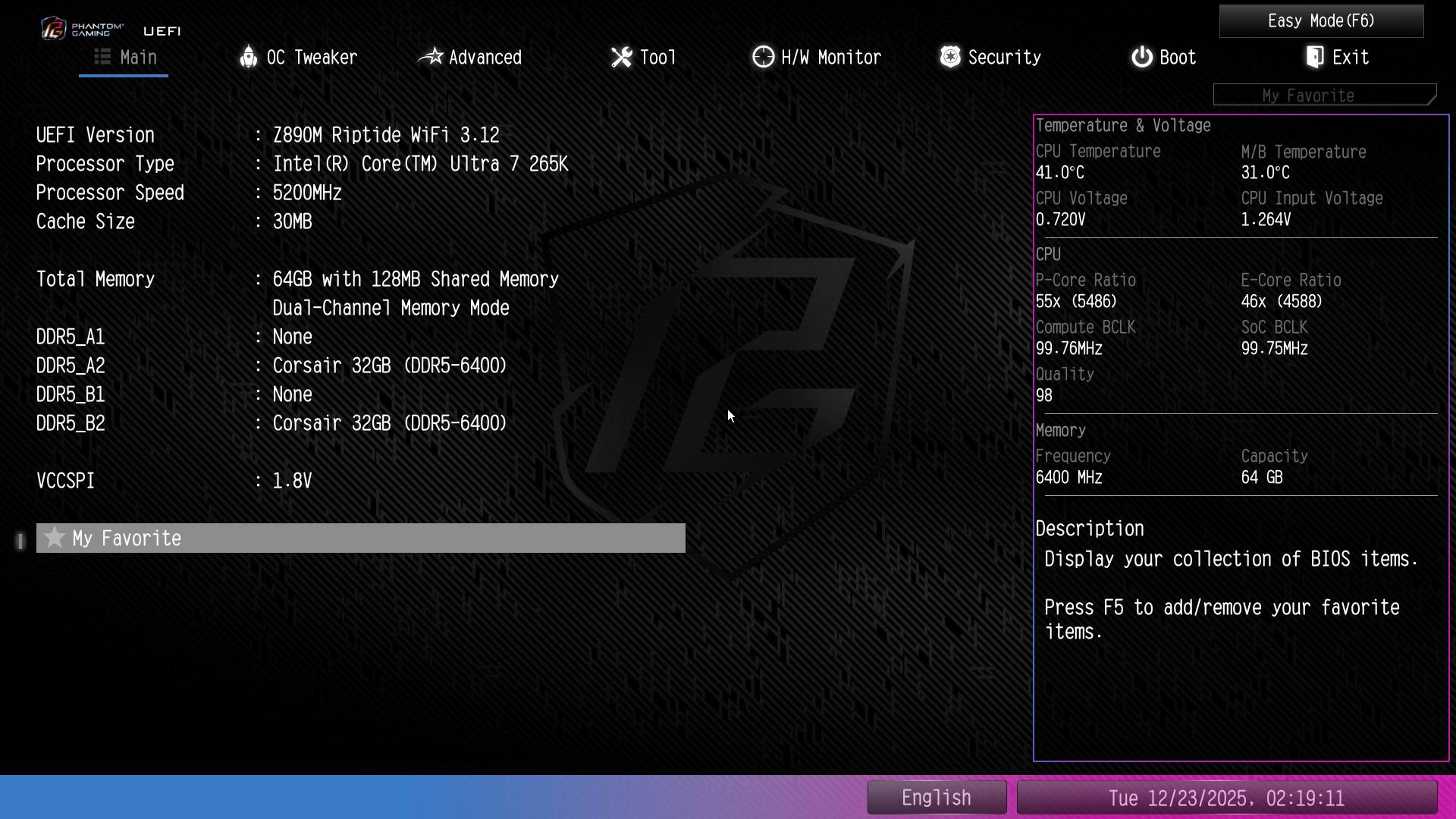This screenshot has height=819, width=1456.
Task: Go to the H/W Monitor tab
Action: (830, 58)
